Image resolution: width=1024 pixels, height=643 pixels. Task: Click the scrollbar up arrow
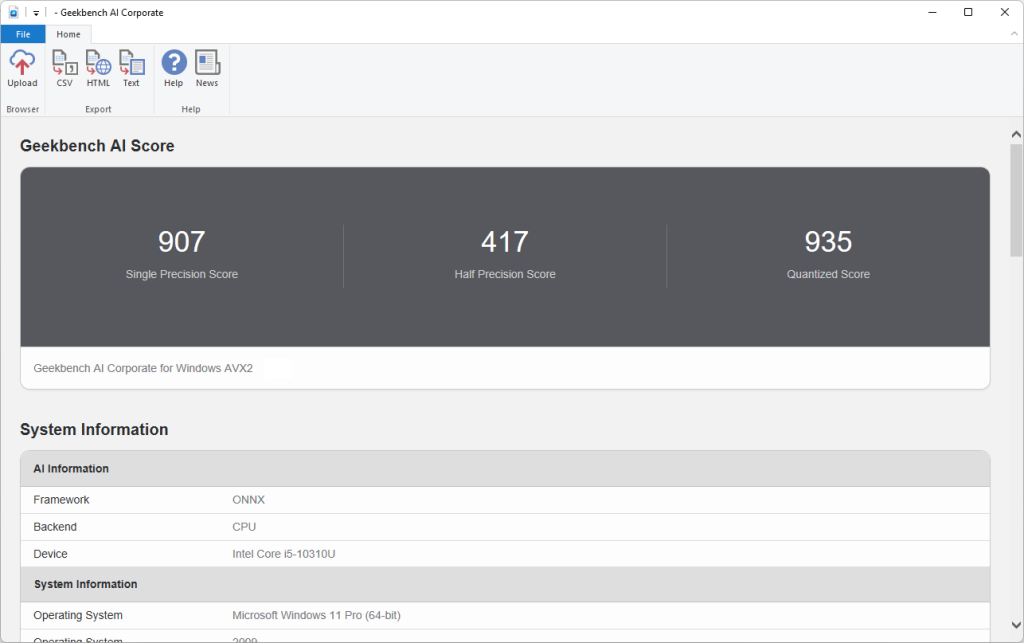point(1015,132)
